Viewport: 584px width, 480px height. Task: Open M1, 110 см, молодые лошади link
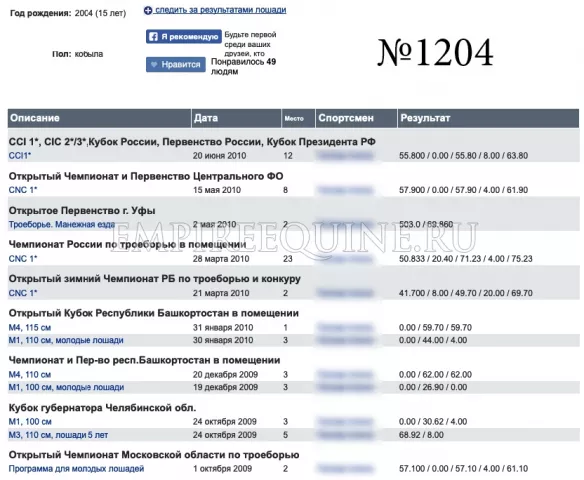point(66,340)
